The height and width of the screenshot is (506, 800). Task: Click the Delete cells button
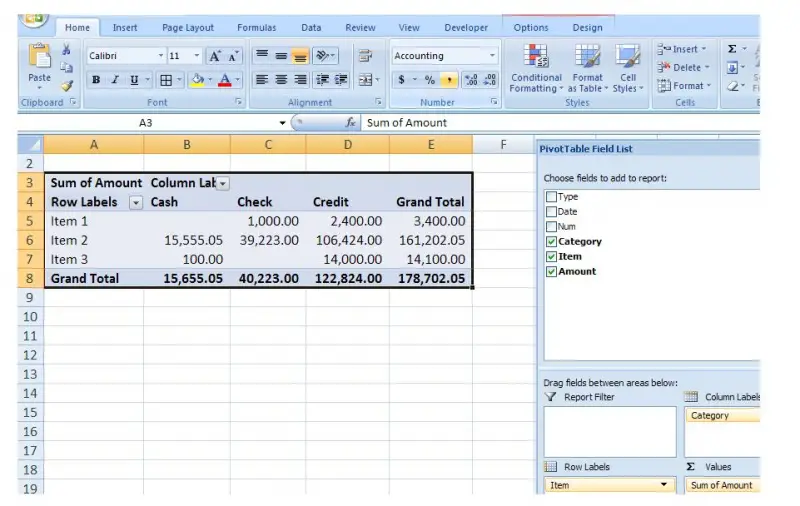683,67
